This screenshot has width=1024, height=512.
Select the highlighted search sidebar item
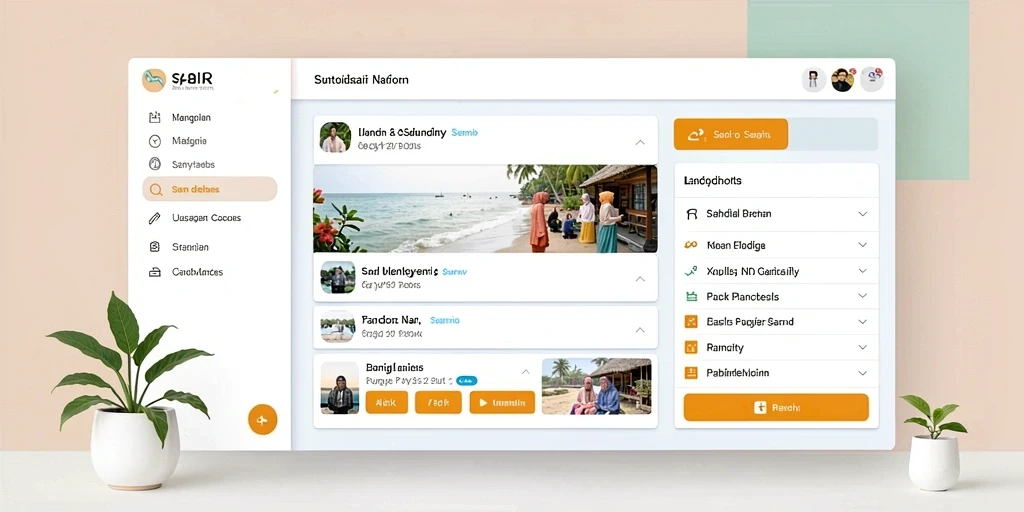click(210, 189)
